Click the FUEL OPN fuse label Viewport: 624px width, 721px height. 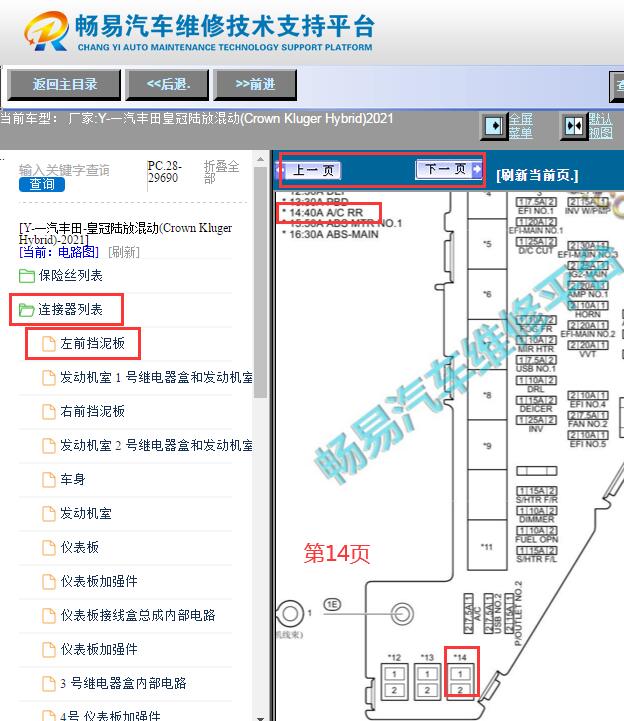[537, 539]
